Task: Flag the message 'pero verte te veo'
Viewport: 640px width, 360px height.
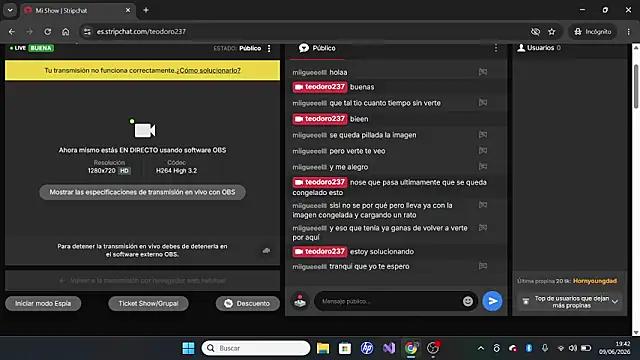Action: coord(483,151)
